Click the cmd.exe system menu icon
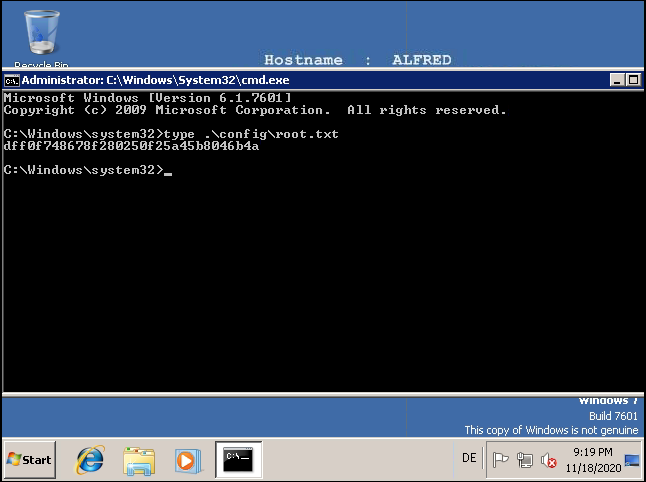 [11, 79]
